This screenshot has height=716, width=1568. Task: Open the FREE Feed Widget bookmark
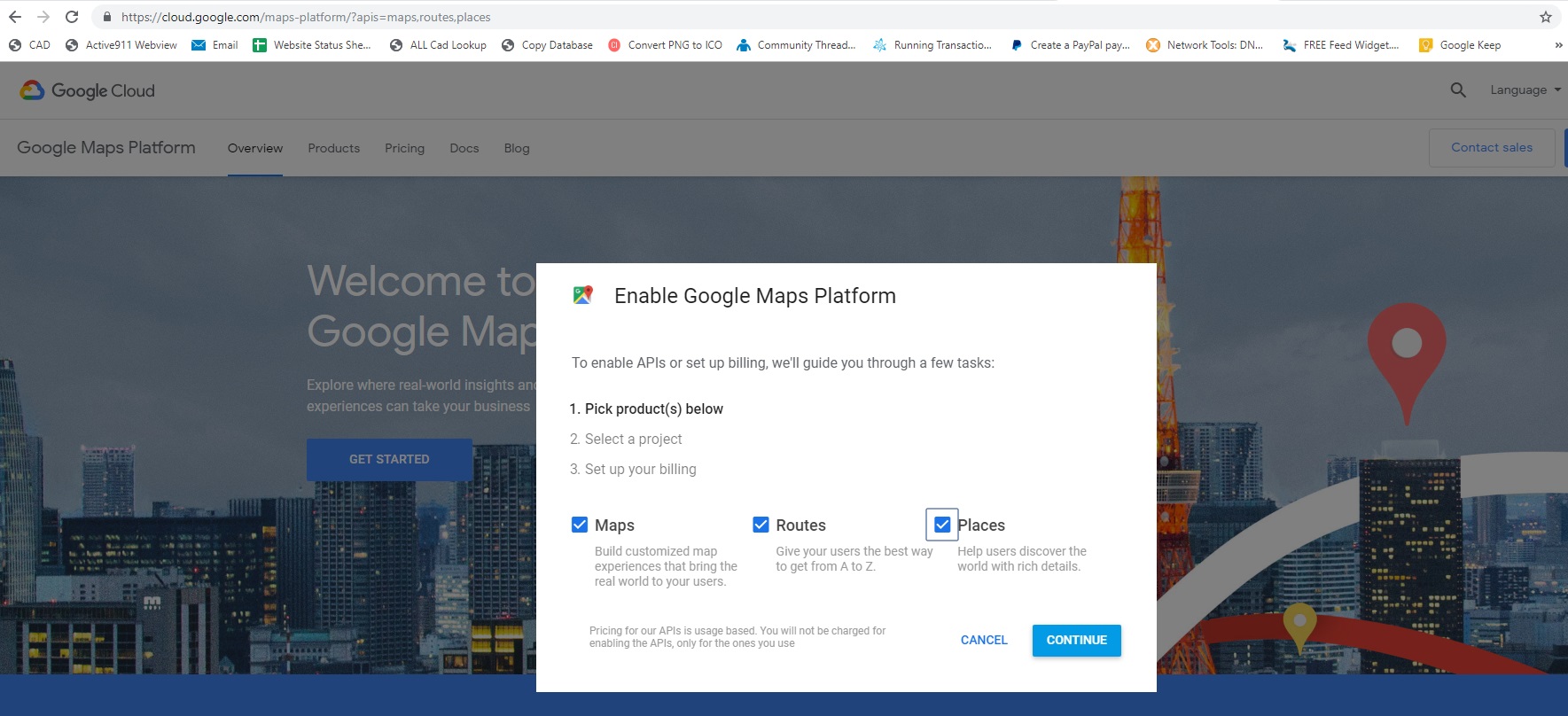point(1341,45)
